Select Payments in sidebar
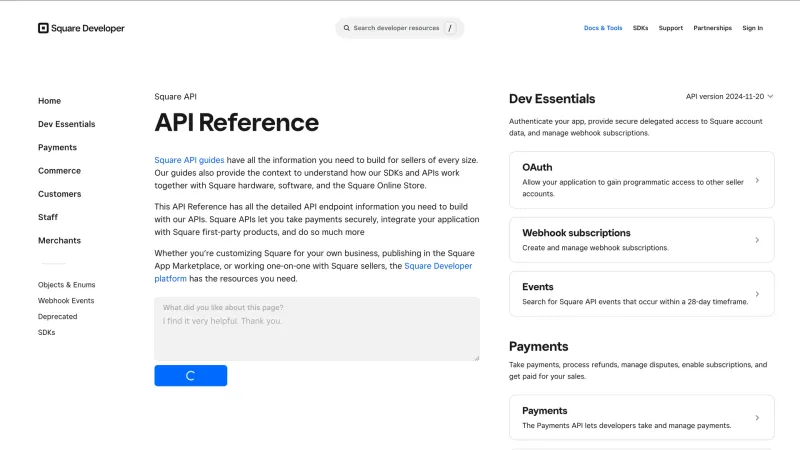The width and height of the screenshot is (800, 450). [x=57, y=147]
